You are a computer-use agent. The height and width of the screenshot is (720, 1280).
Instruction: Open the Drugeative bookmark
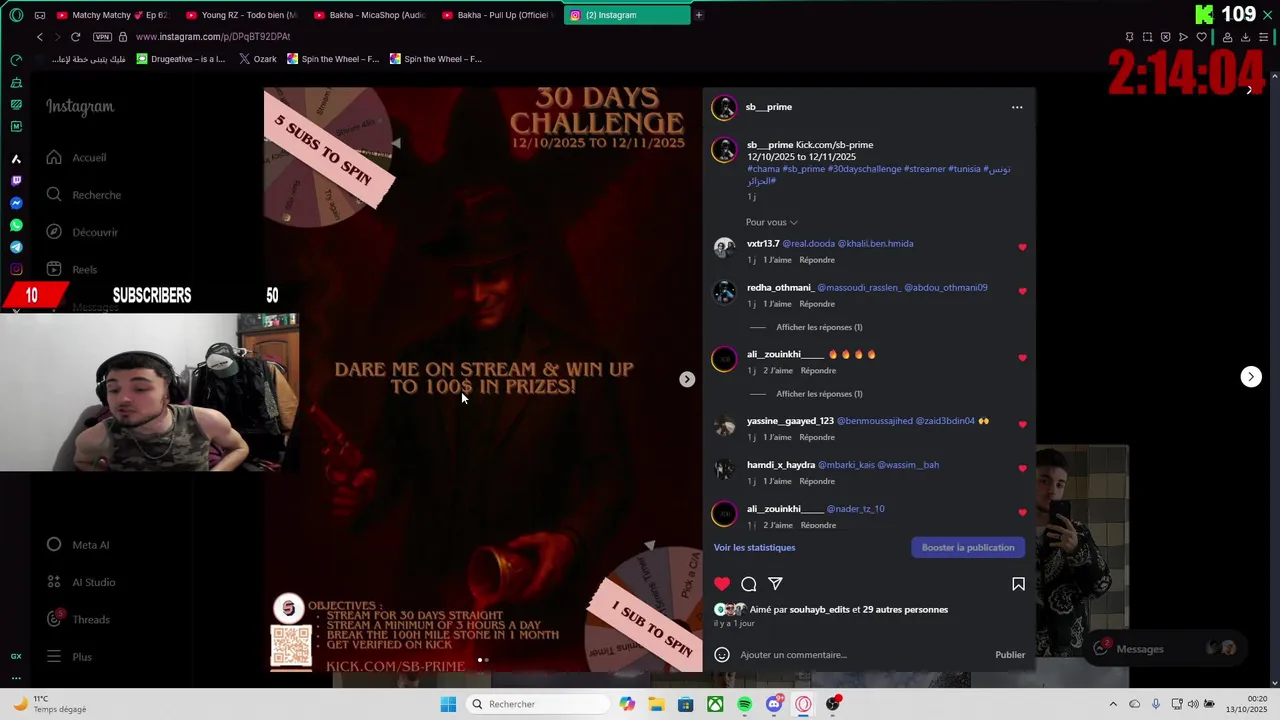(x=181, y=59)
